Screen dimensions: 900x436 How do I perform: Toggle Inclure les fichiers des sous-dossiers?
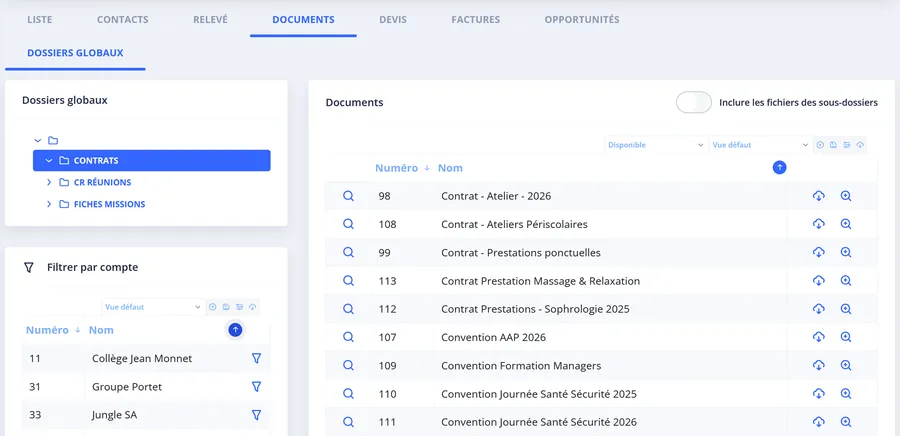[x=693, y=103]
